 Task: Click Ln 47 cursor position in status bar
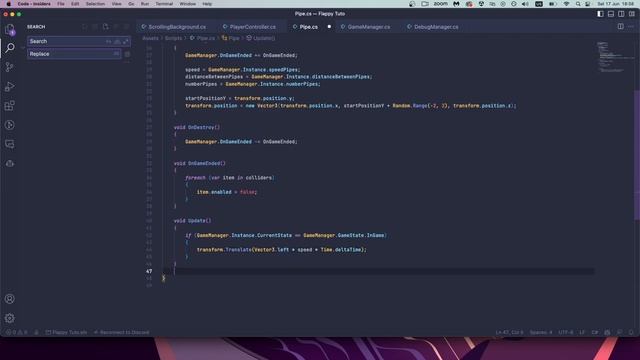pos(509,332)
